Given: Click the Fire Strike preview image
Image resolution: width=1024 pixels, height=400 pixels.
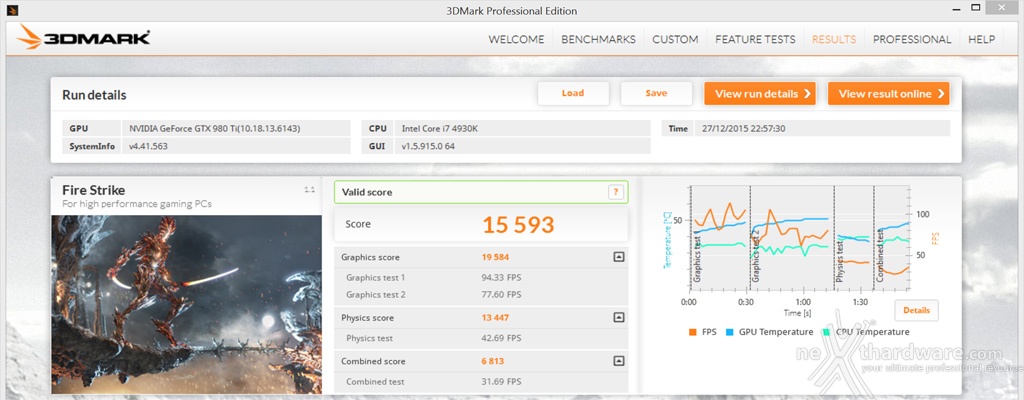Looking at the screenshot, I should [x=186, y=305].
